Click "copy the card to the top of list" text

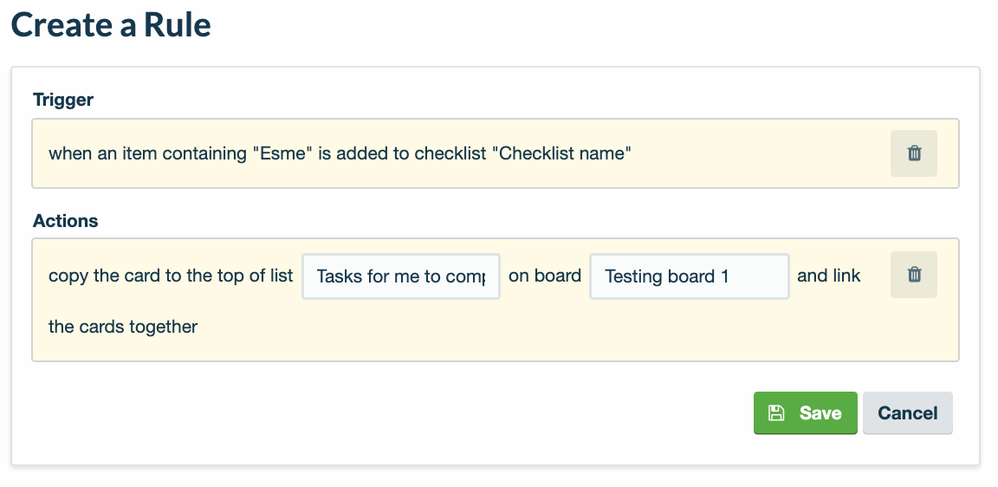click(170, 275)
